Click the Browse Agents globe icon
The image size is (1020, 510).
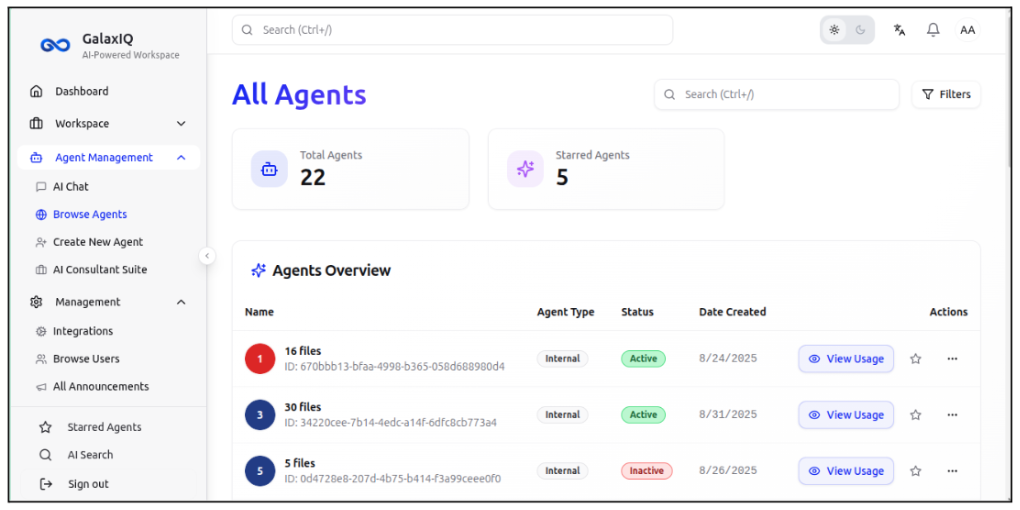(41, 215)
